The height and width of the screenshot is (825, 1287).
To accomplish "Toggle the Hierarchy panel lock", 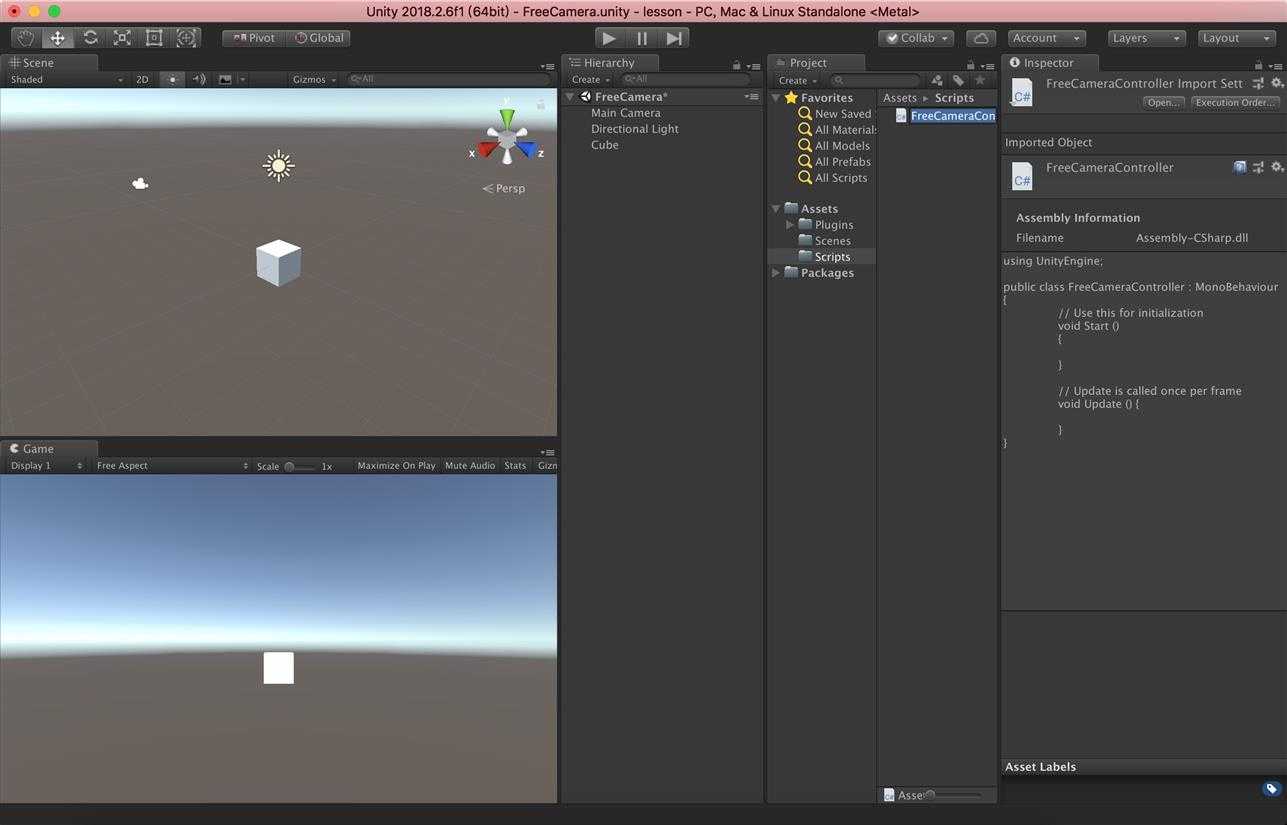I will [x=737, y=65].
